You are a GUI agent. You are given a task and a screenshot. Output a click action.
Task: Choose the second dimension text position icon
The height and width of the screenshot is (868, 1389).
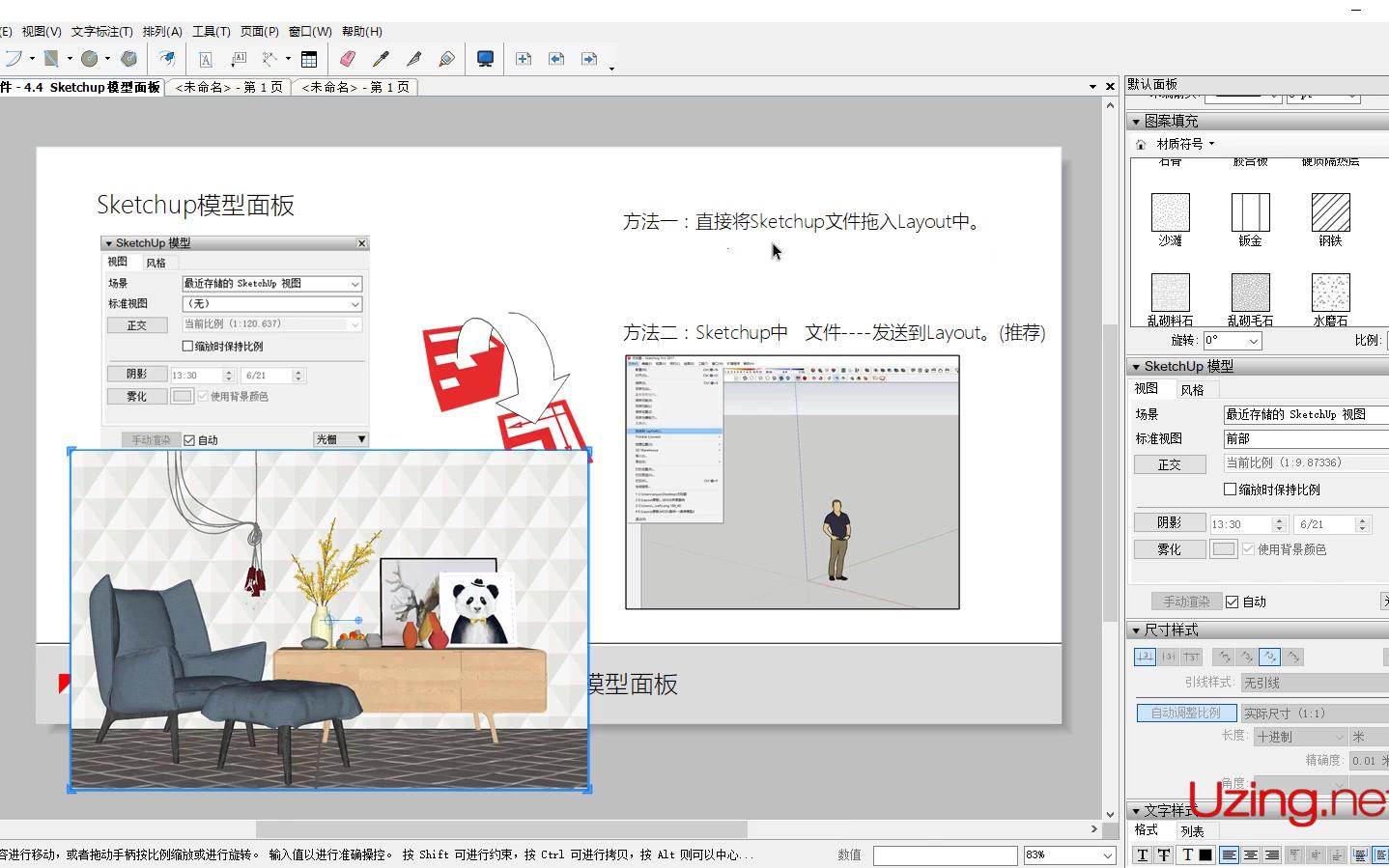(x=1168, y=657)
